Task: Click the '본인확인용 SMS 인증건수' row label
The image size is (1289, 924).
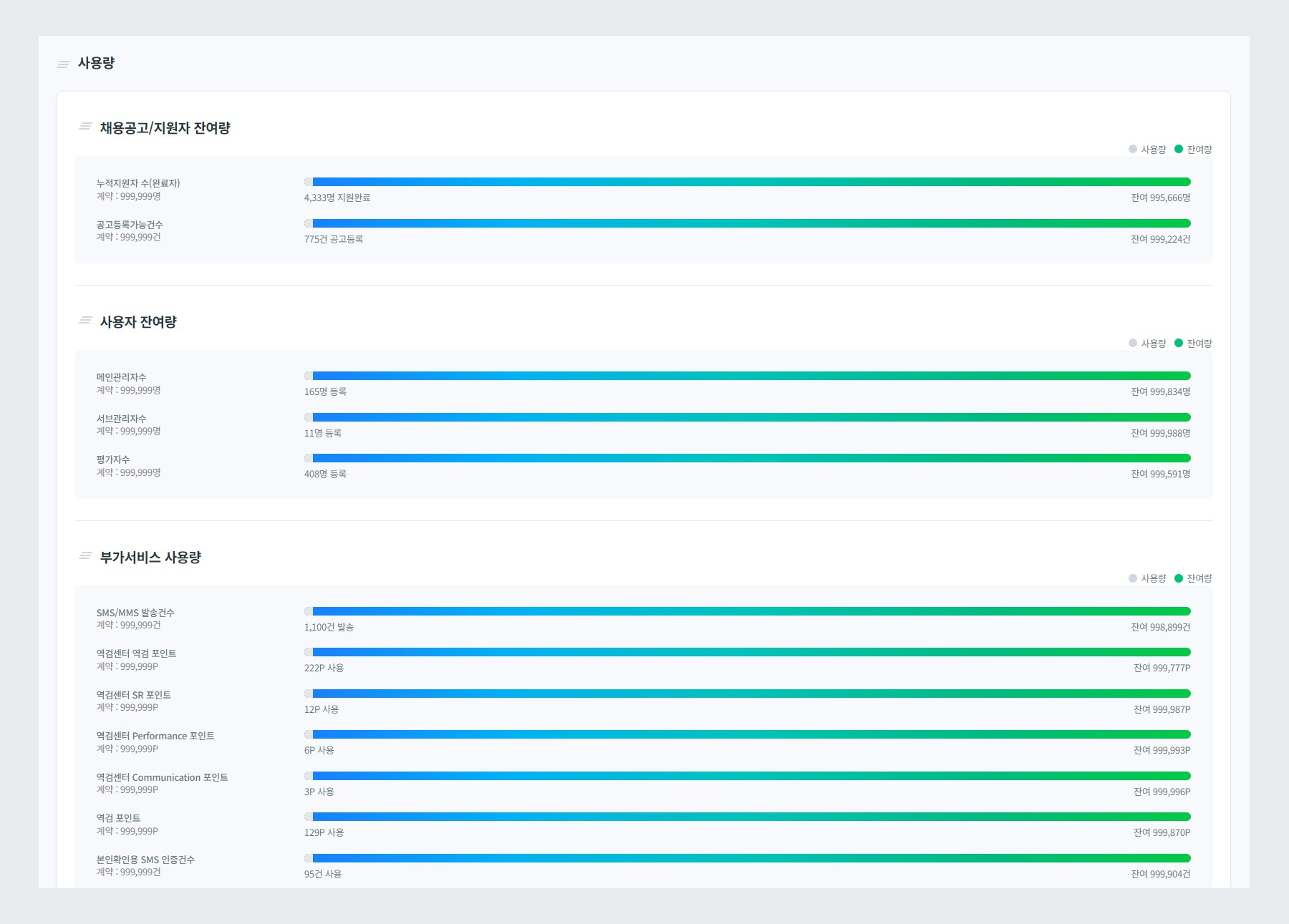Action: pos(145,860)
